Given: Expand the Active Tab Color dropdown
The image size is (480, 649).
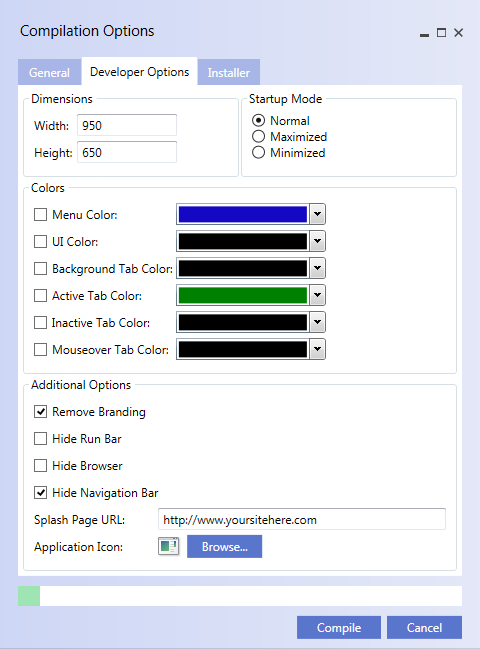Looking at the screenshot, I should [317, 295].
